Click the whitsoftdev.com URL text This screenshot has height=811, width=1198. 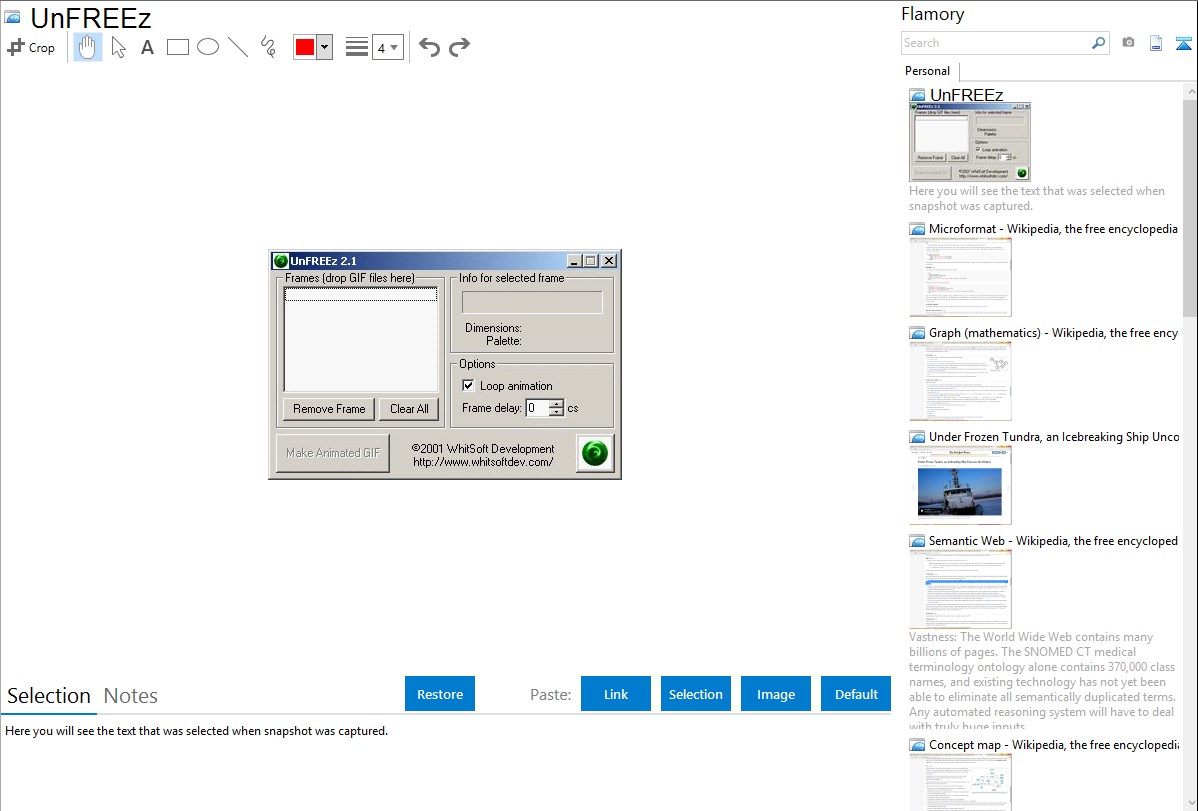point(483,462)
